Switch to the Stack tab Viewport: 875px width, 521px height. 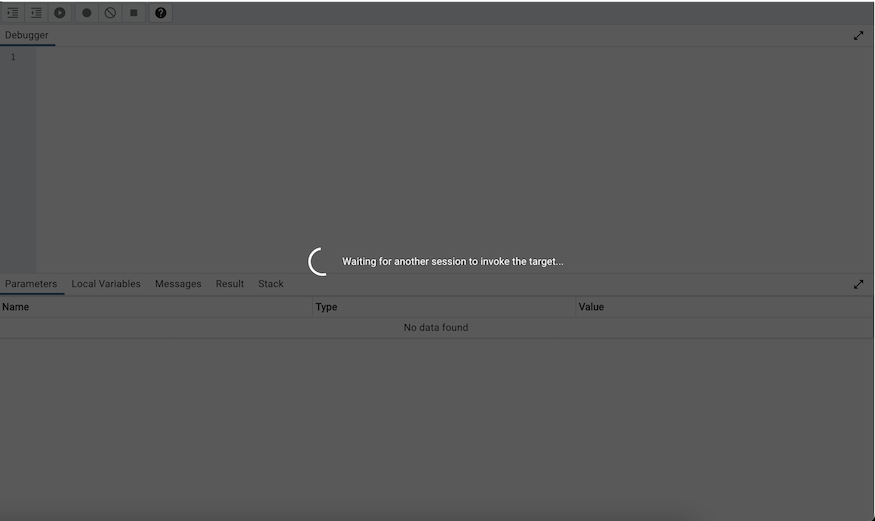271,284
